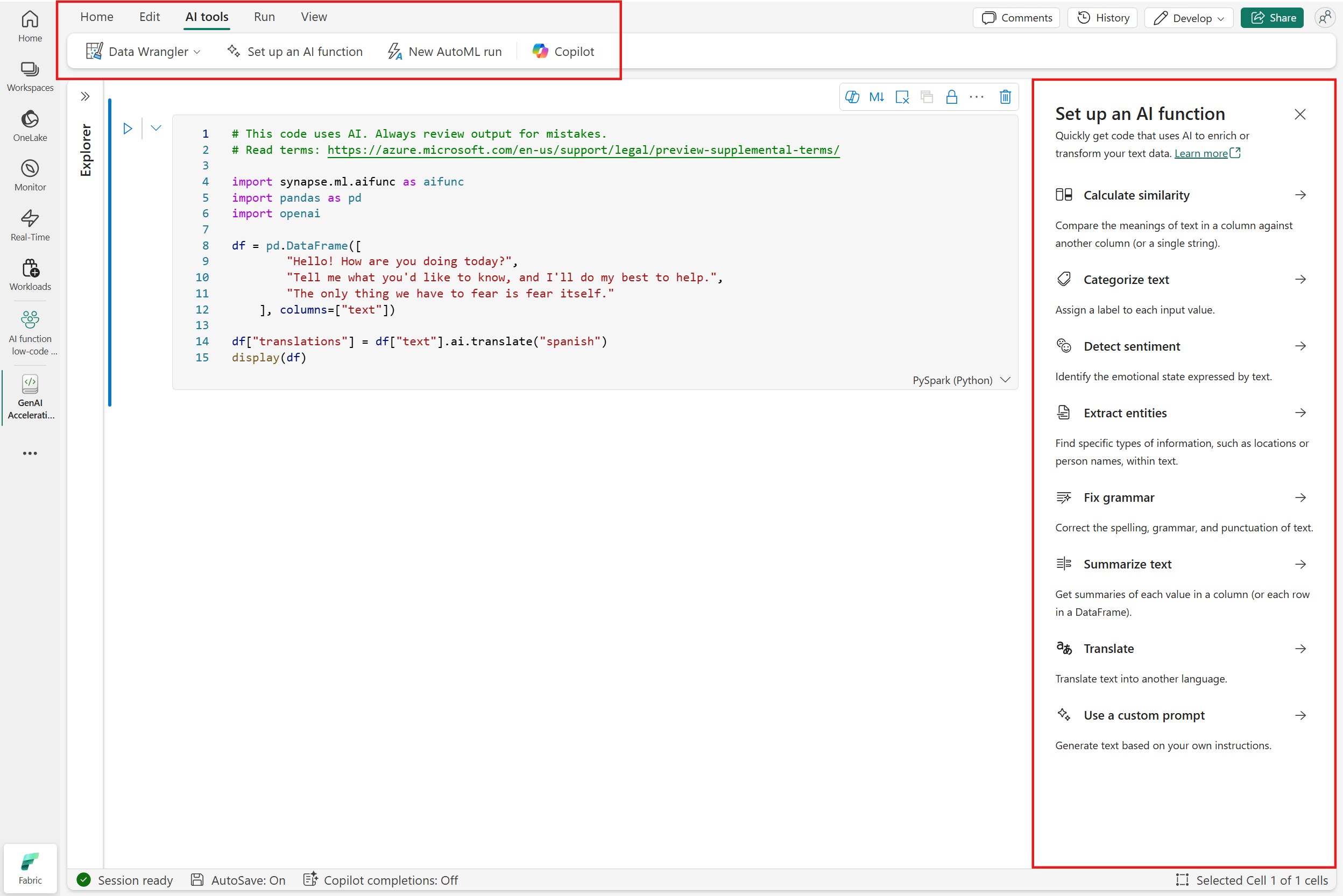Image resolution: width=1343 pixels, height=896 pixels.
Task: Clear the cell output icon
Action: [x=902, y=97]
